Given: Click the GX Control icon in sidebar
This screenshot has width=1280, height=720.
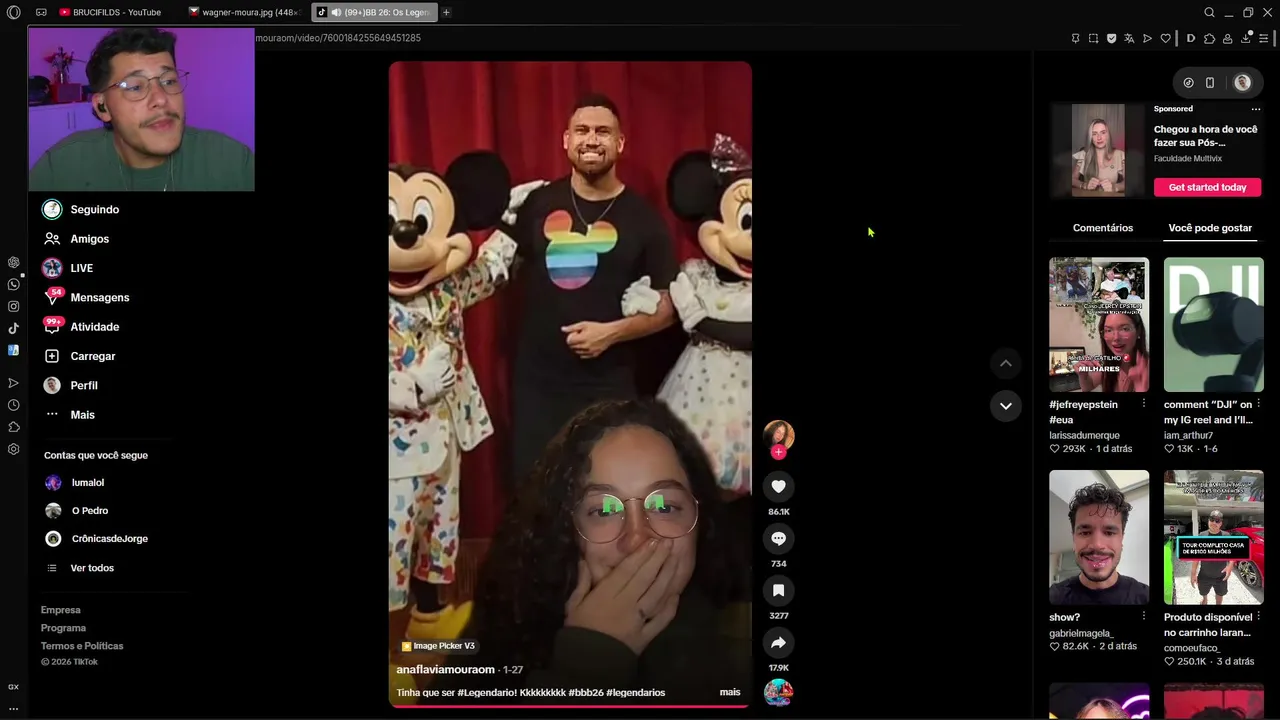Looking at the screenshot, I should 13,687.
